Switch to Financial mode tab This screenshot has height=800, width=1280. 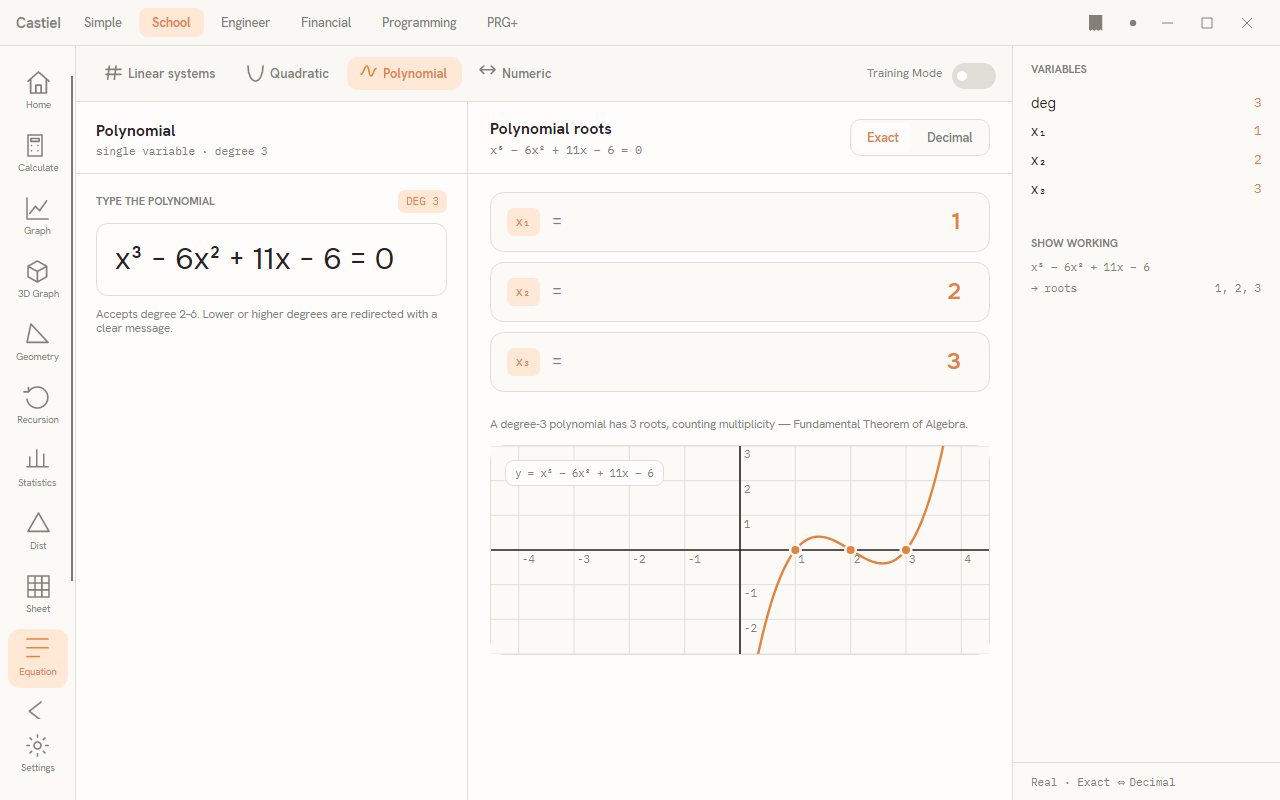pyautogui.click(x=326, y=23)
